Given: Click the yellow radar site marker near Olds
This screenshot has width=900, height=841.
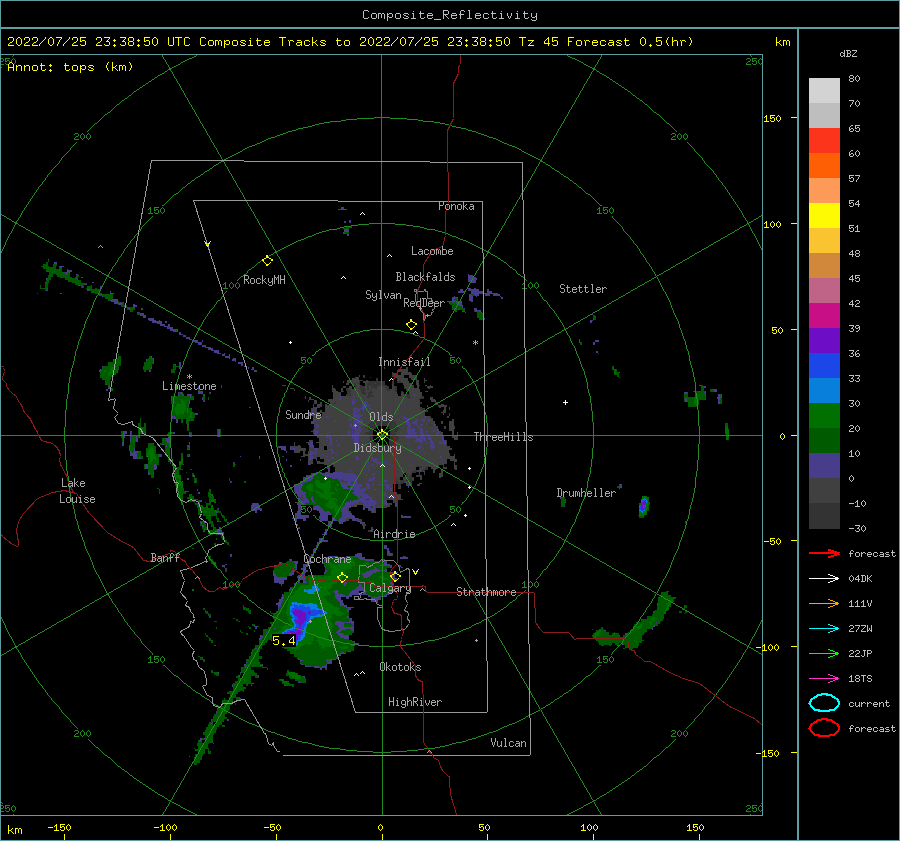Looking at the screenshot, I should click(382, 435).
